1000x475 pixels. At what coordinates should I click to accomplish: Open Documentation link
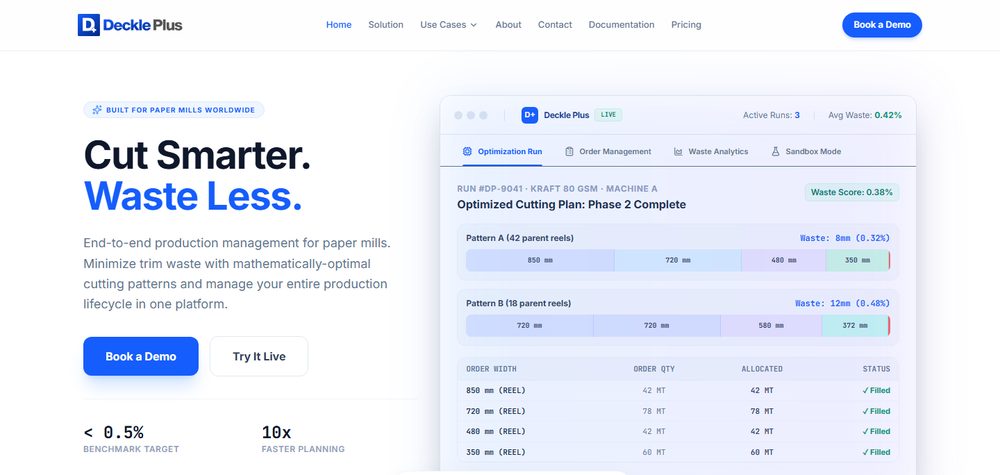[x=621, y=25]
